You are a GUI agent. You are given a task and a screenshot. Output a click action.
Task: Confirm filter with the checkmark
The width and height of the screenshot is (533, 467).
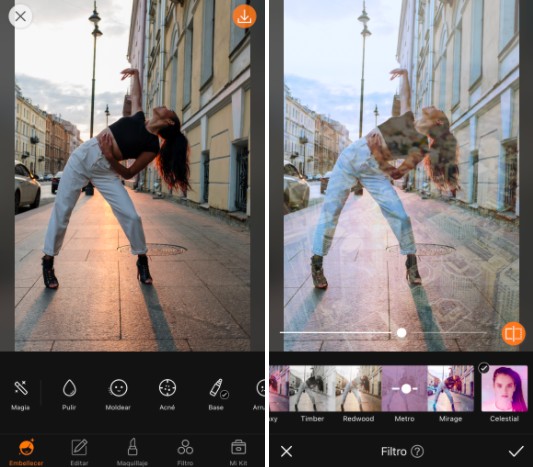pos(516,451)
